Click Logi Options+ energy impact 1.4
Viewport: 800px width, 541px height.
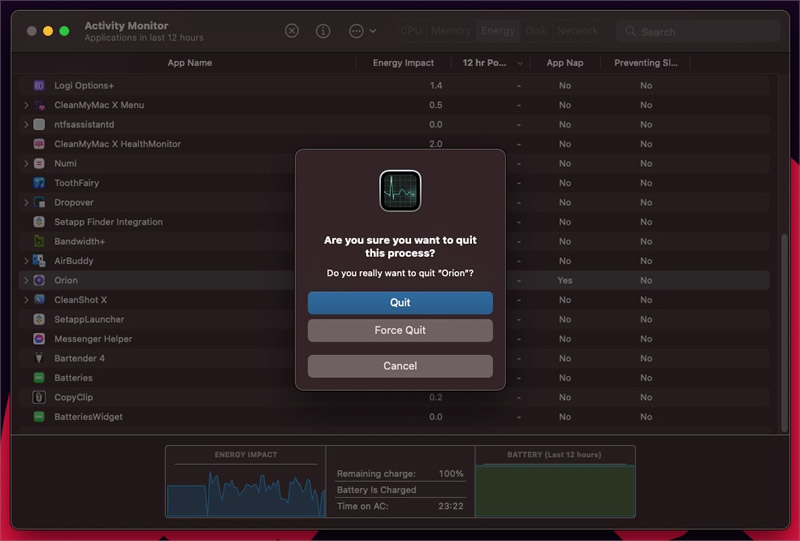[x=436, y=85]
